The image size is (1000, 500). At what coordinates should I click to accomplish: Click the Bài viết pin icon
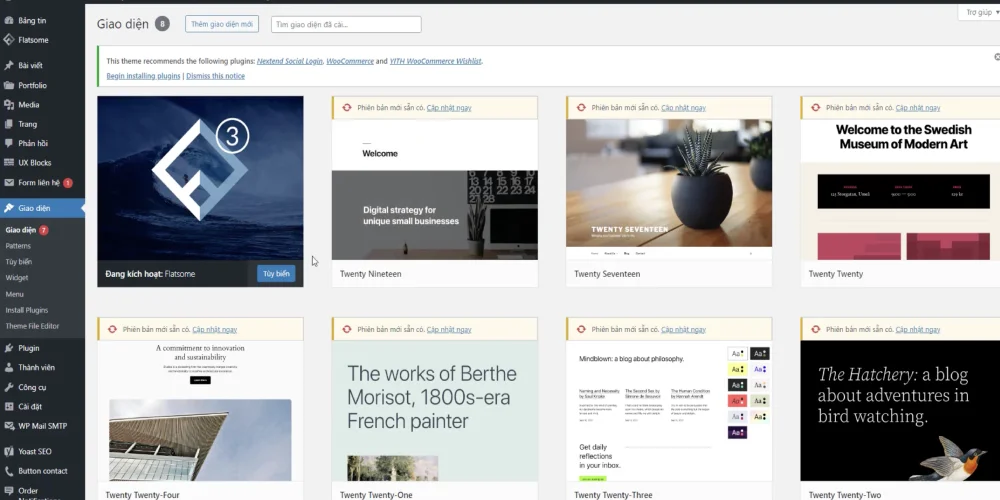(x=8, y=66)
